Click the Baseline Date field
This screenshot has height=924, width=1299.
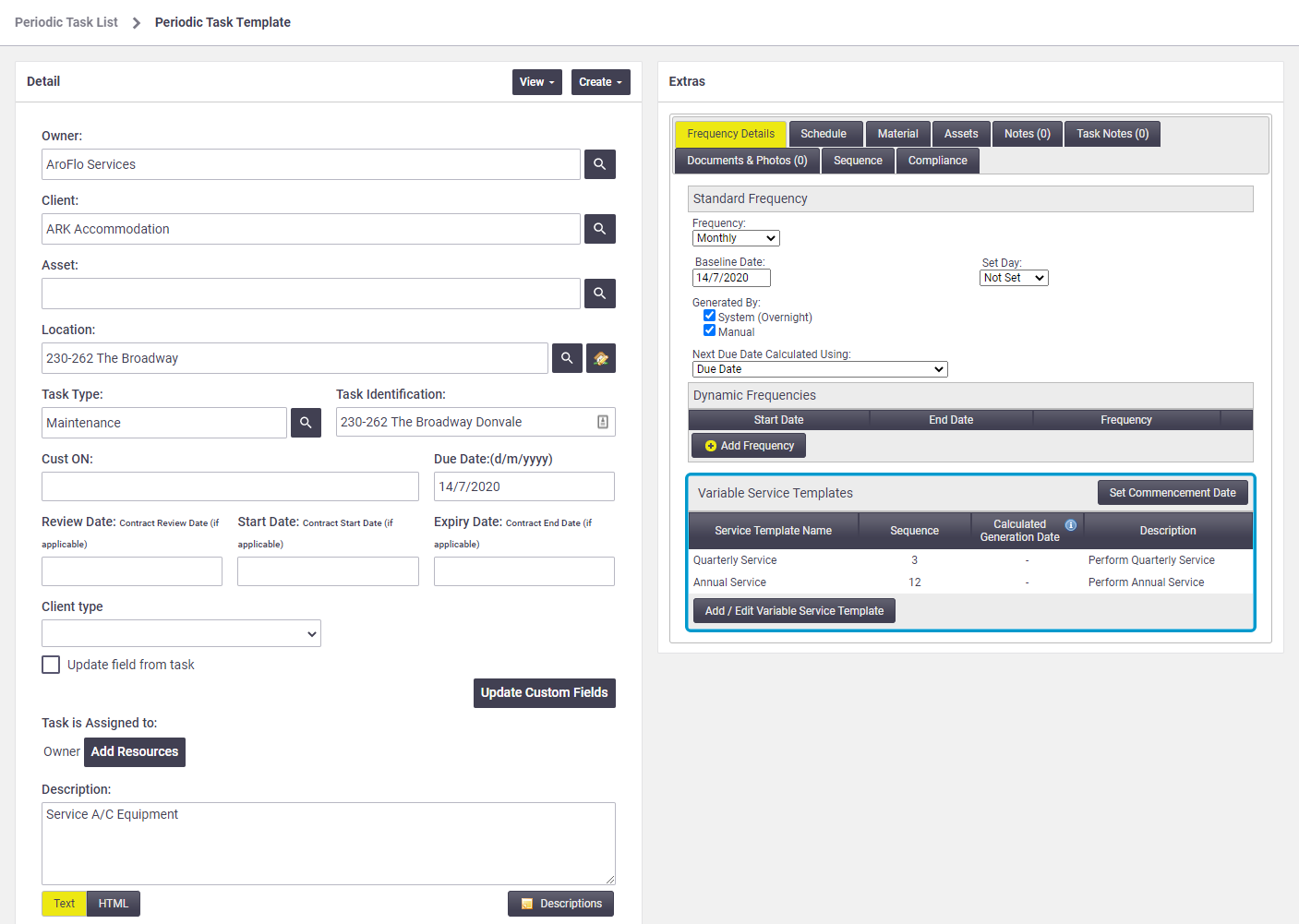pyautogui.click(x=731, y=278)
